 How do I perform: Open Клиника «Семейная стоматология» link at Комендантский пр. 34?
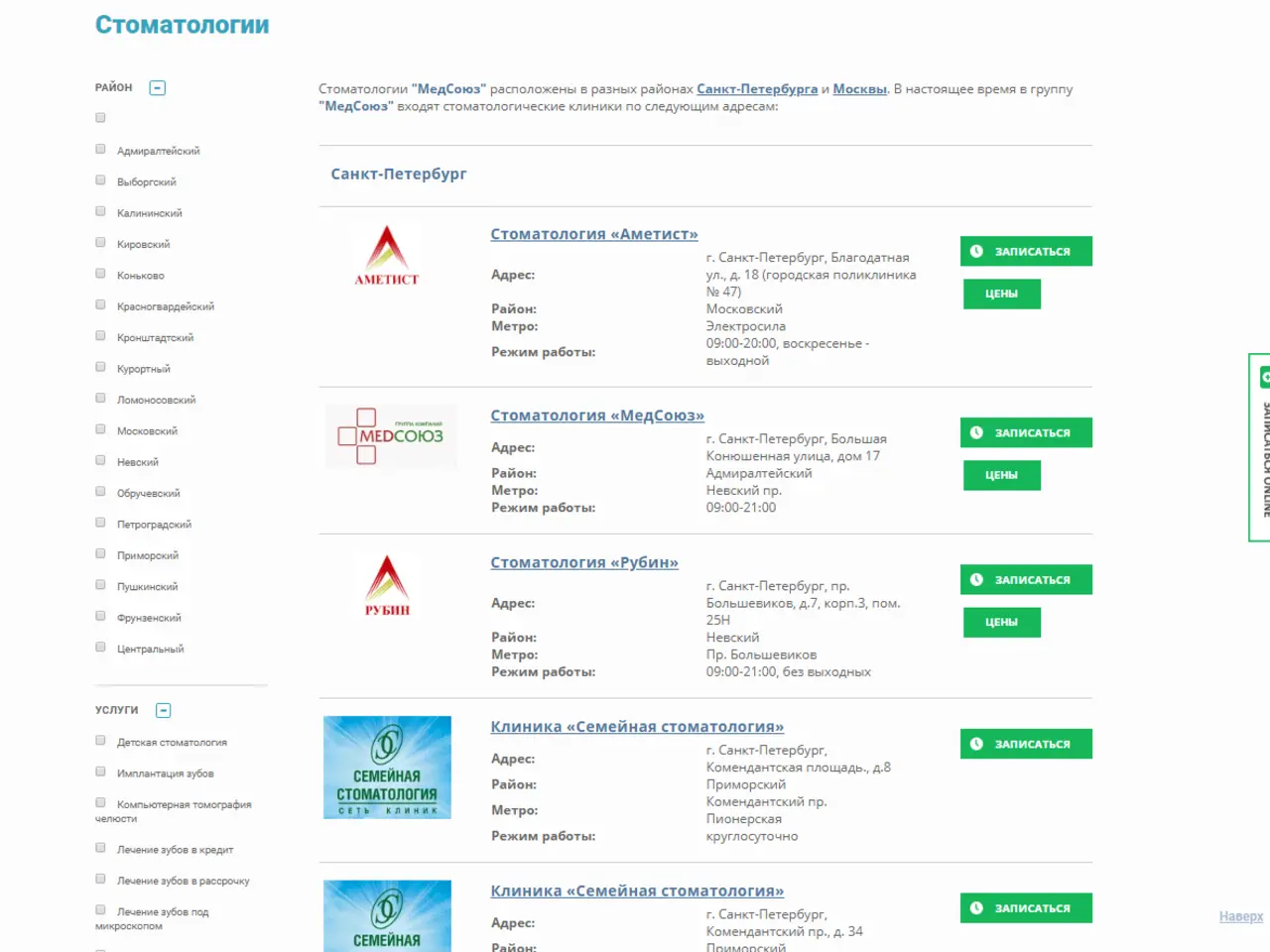tap(637, 892)
